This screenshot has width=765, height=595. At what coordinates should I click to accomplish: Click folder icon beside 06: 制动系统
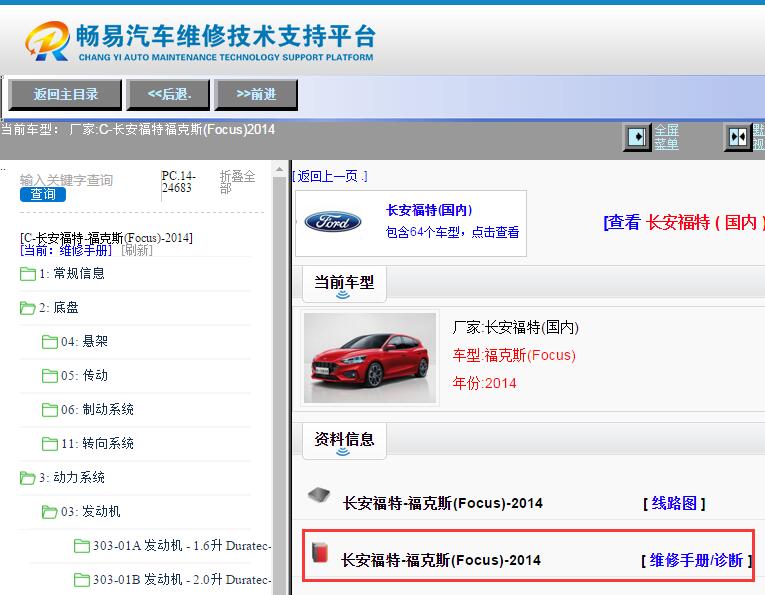pyautogui.click(x=50, y=410)
